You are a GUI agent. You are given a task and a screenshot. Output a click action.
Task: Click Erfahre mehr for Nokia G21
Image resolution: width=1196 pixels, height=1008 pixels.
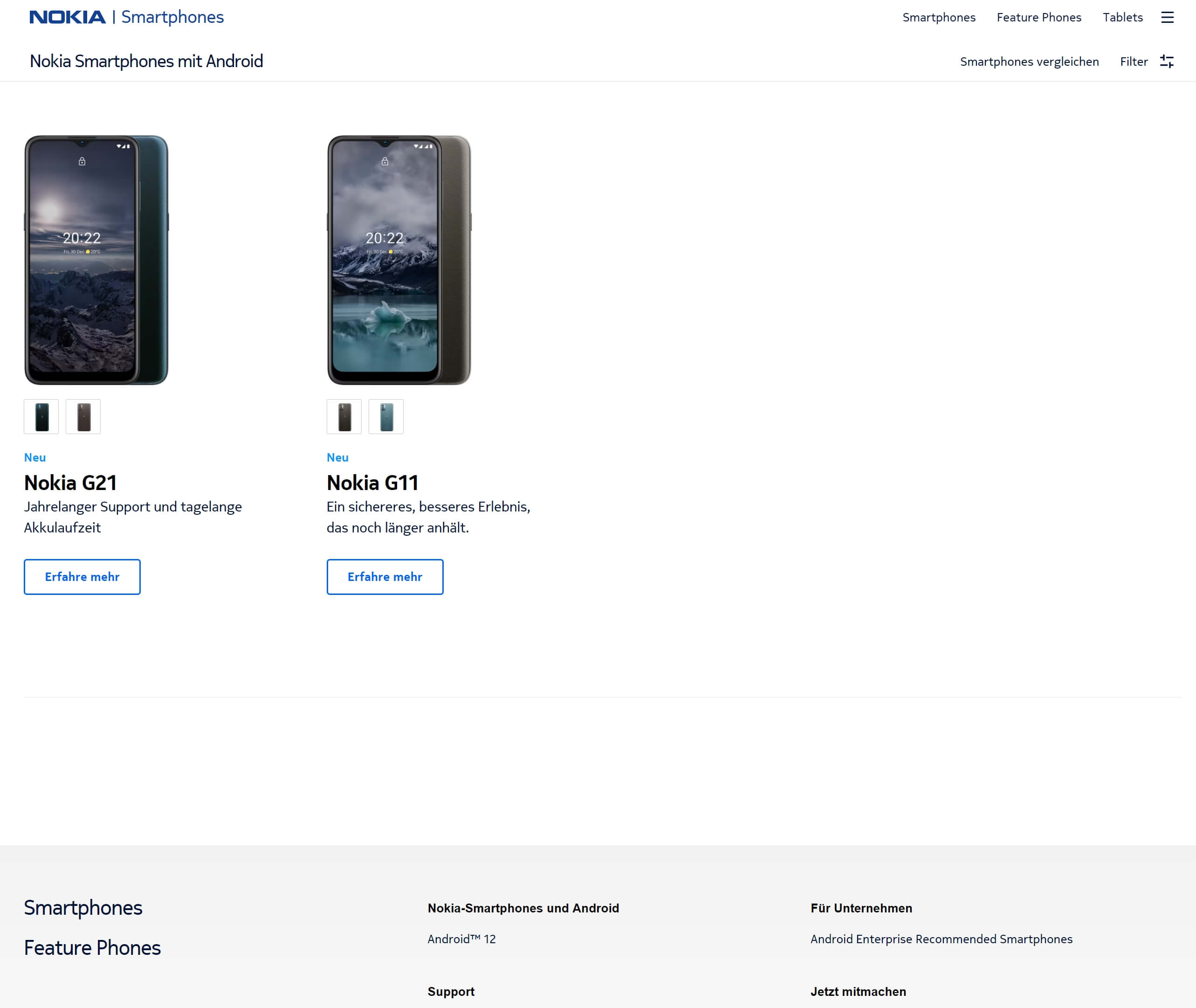pos(82,577)
